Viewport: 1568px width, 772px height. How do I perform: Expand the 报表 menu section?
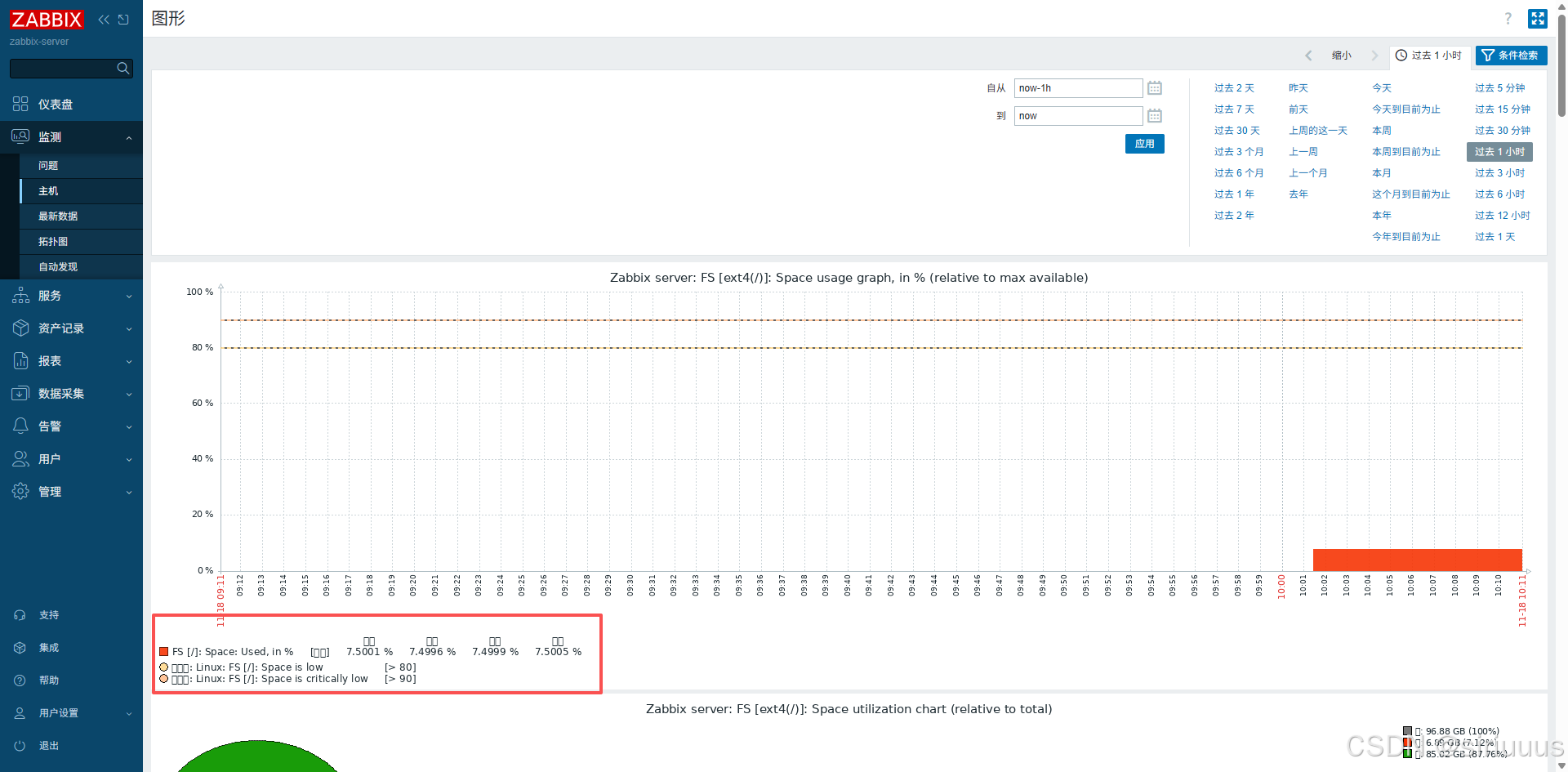(x=129, y=361)
